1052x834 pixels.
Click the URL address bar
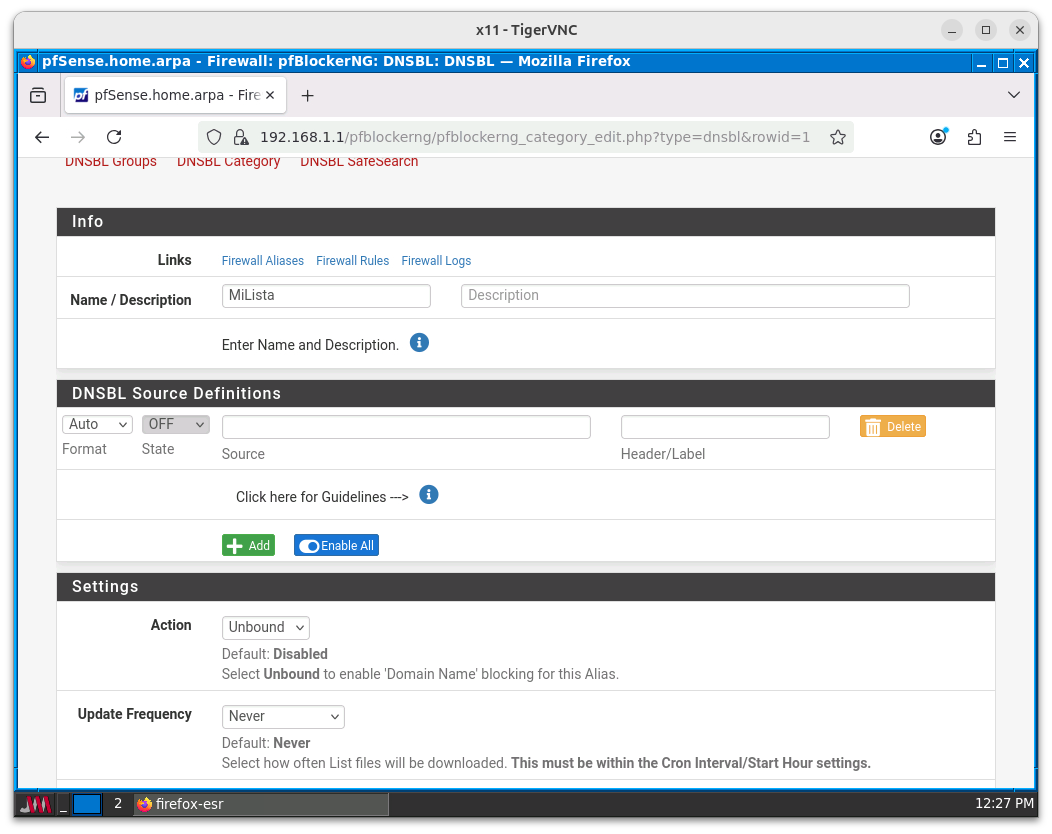pyautogui.click(x=533, y=138)
